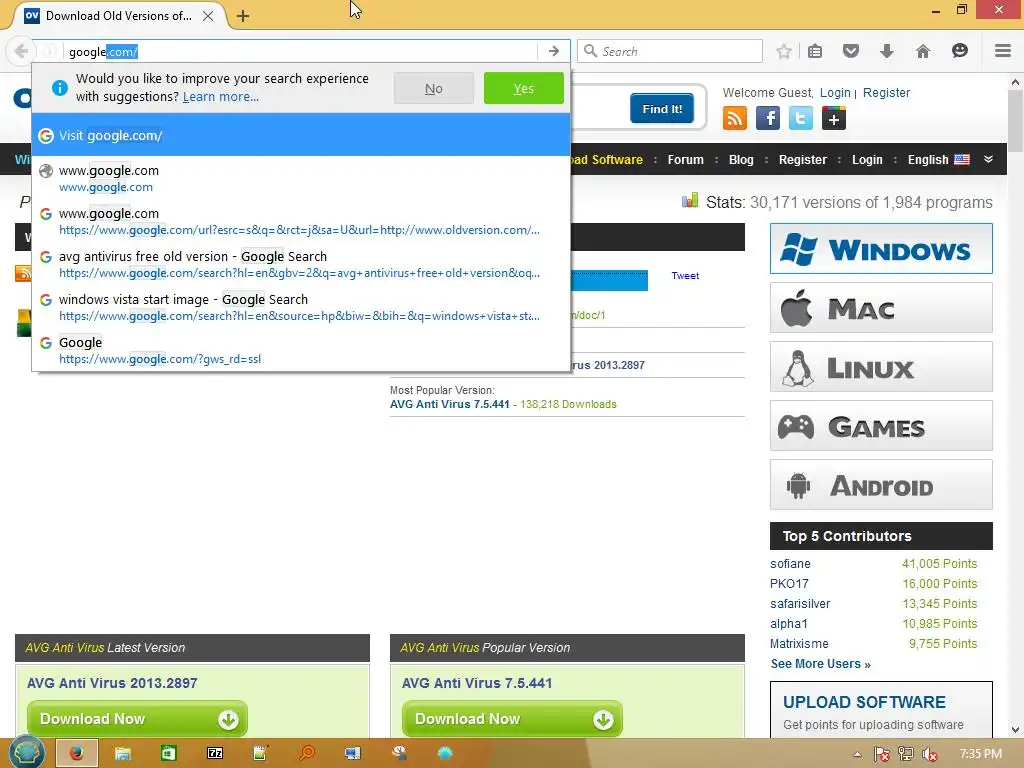1024x768 pixels.
Task: Open the Twitter share icon
Action: coord(800,118)
